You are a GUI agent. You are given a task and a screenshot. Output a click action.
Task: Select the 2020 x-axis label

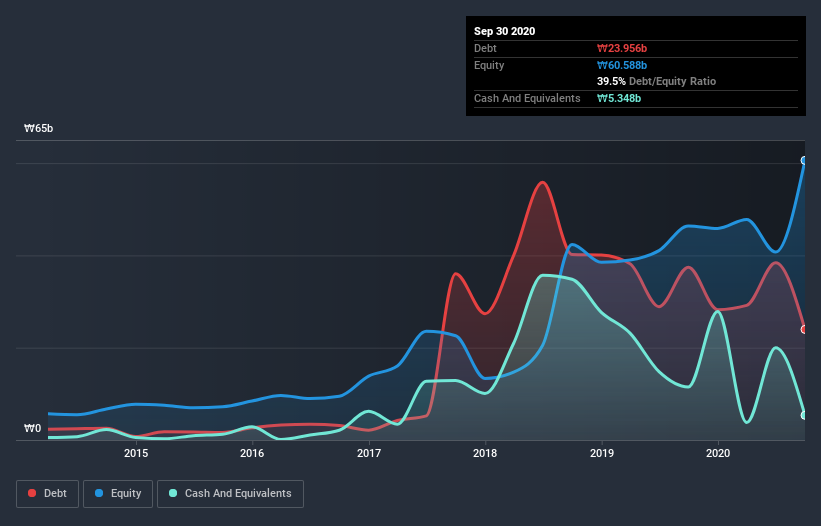[718, 453]
